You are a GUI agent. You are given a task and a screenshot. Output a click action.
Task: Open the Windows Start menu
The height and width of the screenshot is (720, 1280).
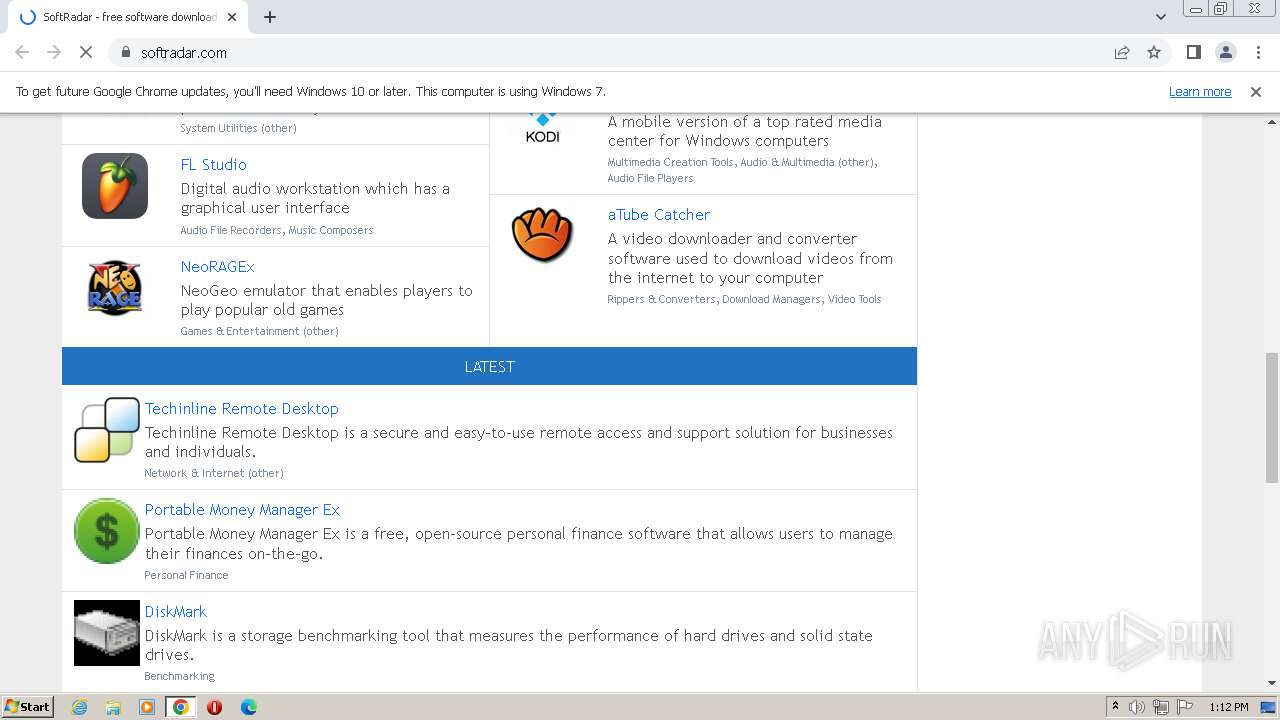(x=27, y=706)
